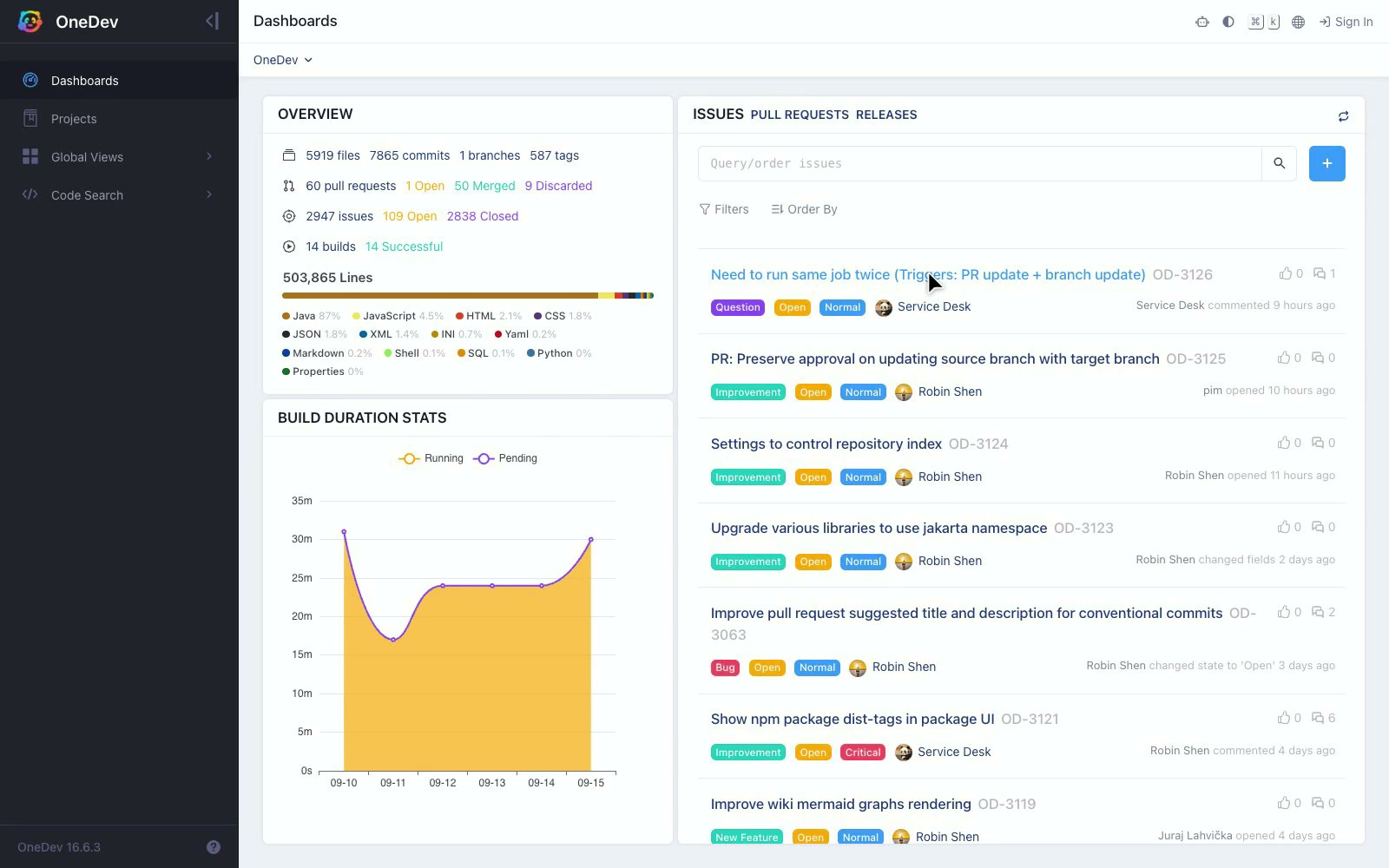Click the JavaScript color dot in legend
Viewport: 1389px width, 868px height.
[x=356, y=316]
